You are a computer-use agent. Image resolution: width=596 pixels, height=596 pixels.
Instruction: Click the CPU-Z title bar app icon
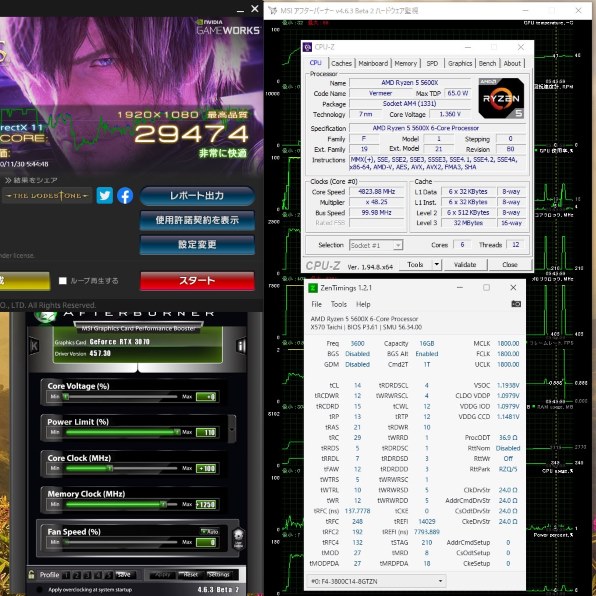pos(307,47)
